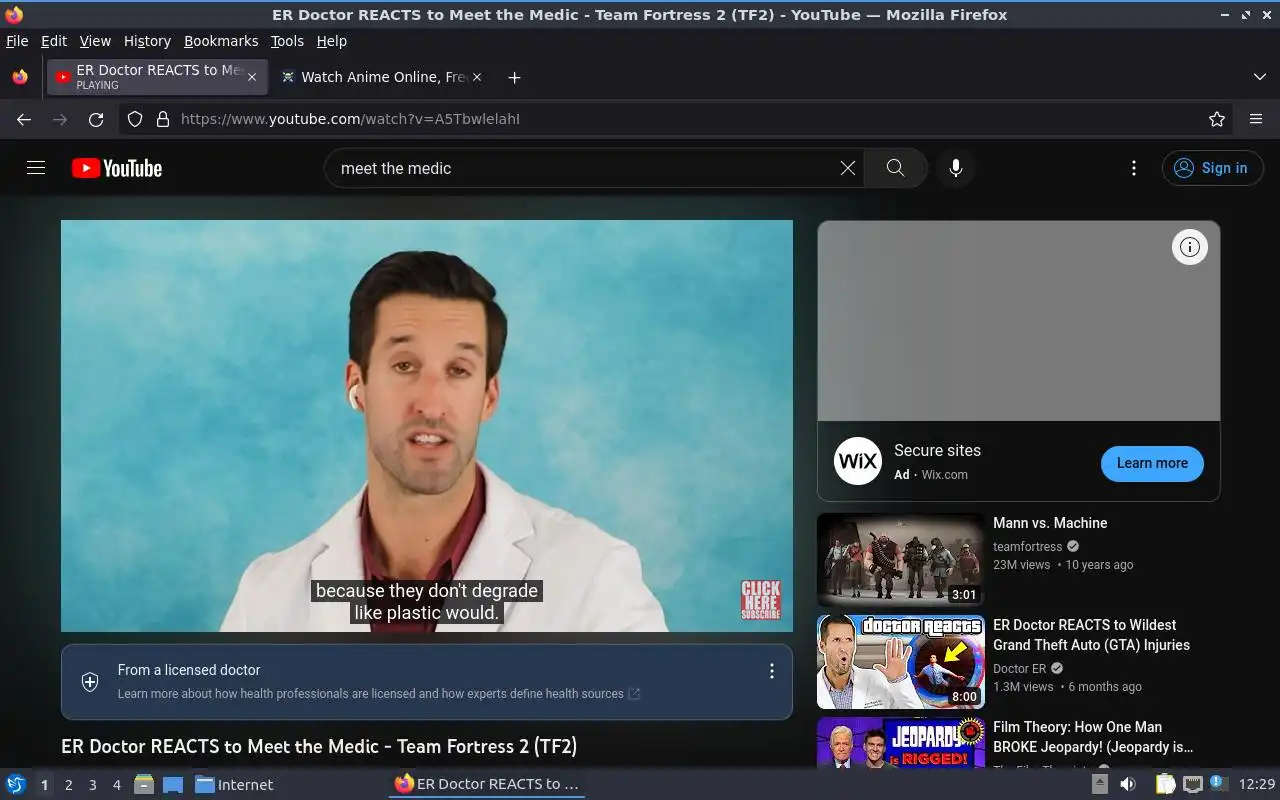Clear the search query with the X
This screenshot has width=1280, height=800.
pos(848,168)
